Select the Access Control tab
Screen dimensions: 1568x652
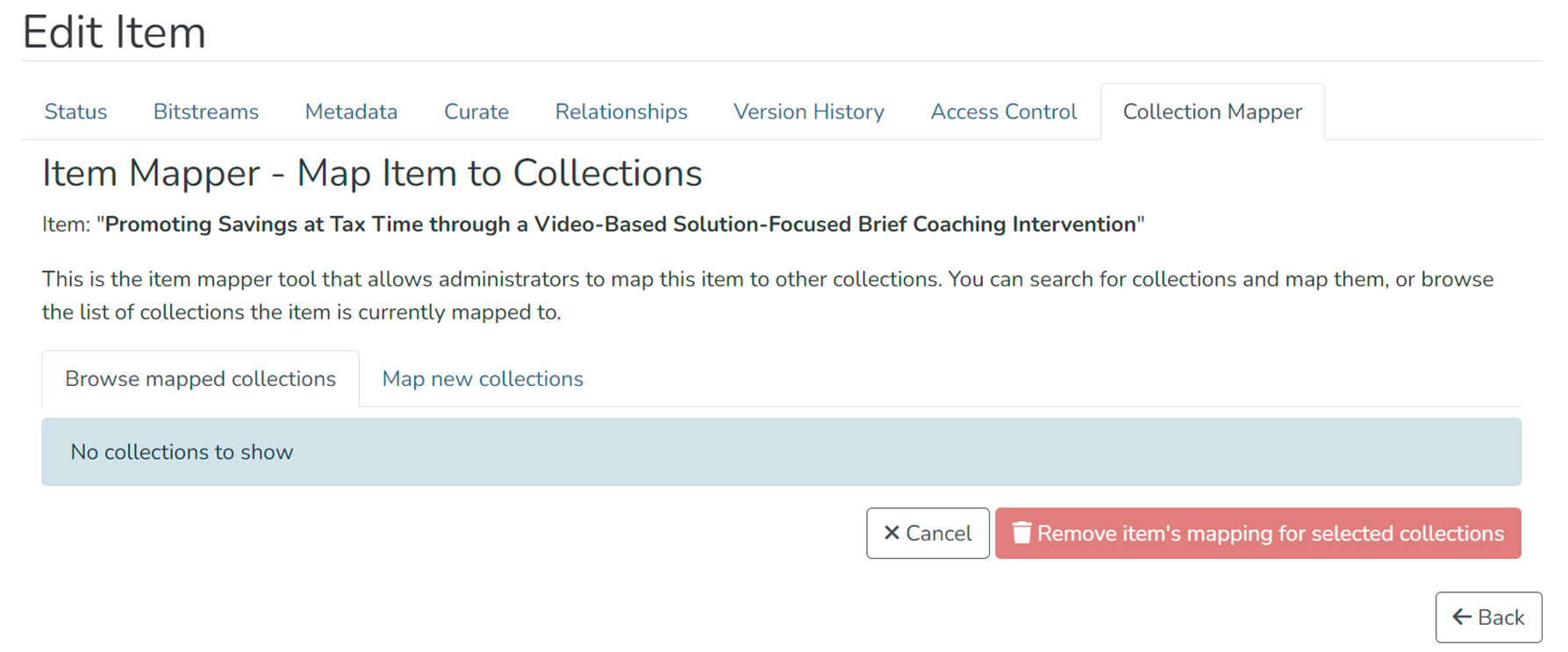(x=1003, y=111)
